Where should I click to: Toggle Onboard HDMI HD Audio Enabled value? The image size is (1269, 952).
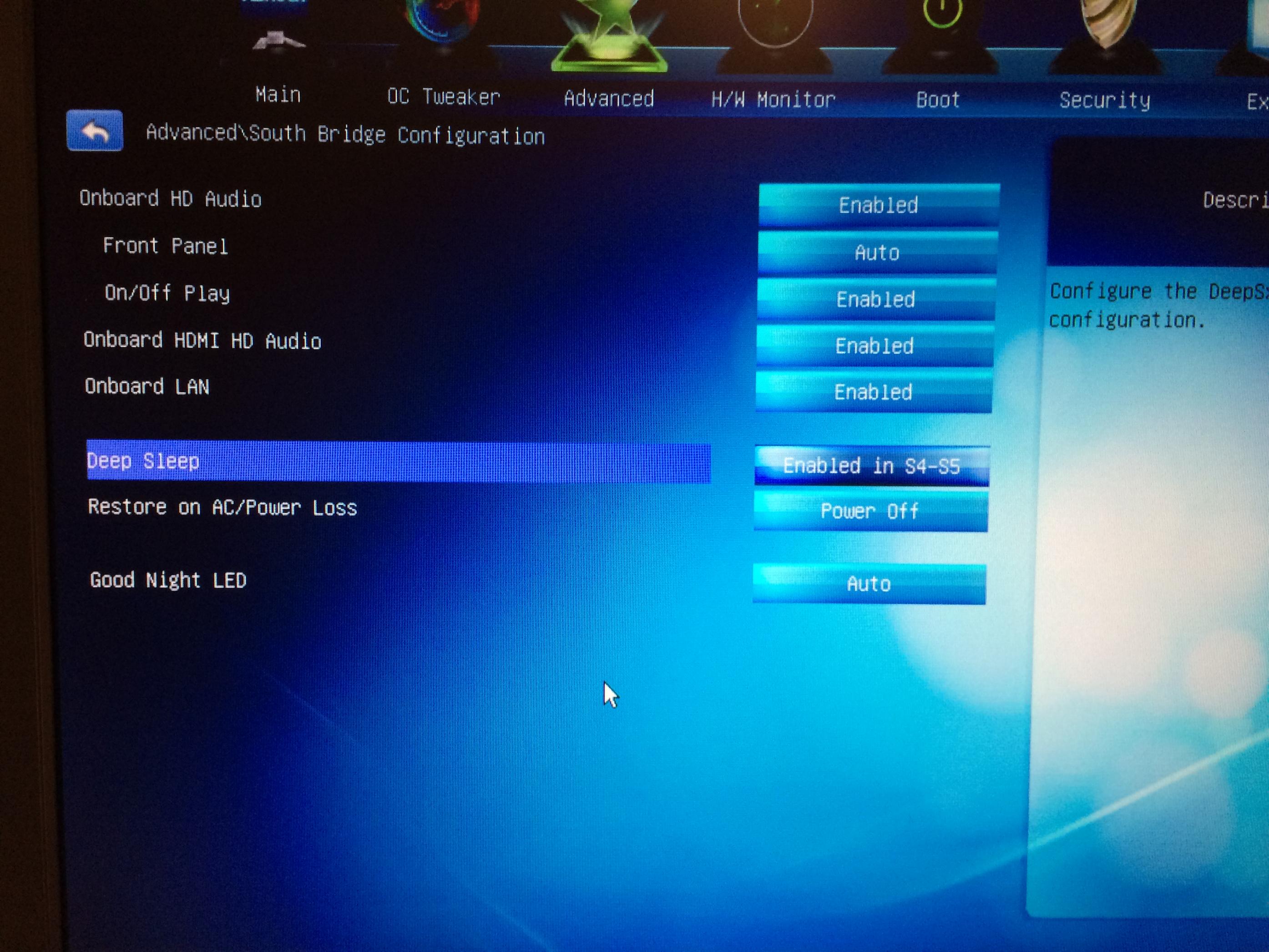pos(875,346)
